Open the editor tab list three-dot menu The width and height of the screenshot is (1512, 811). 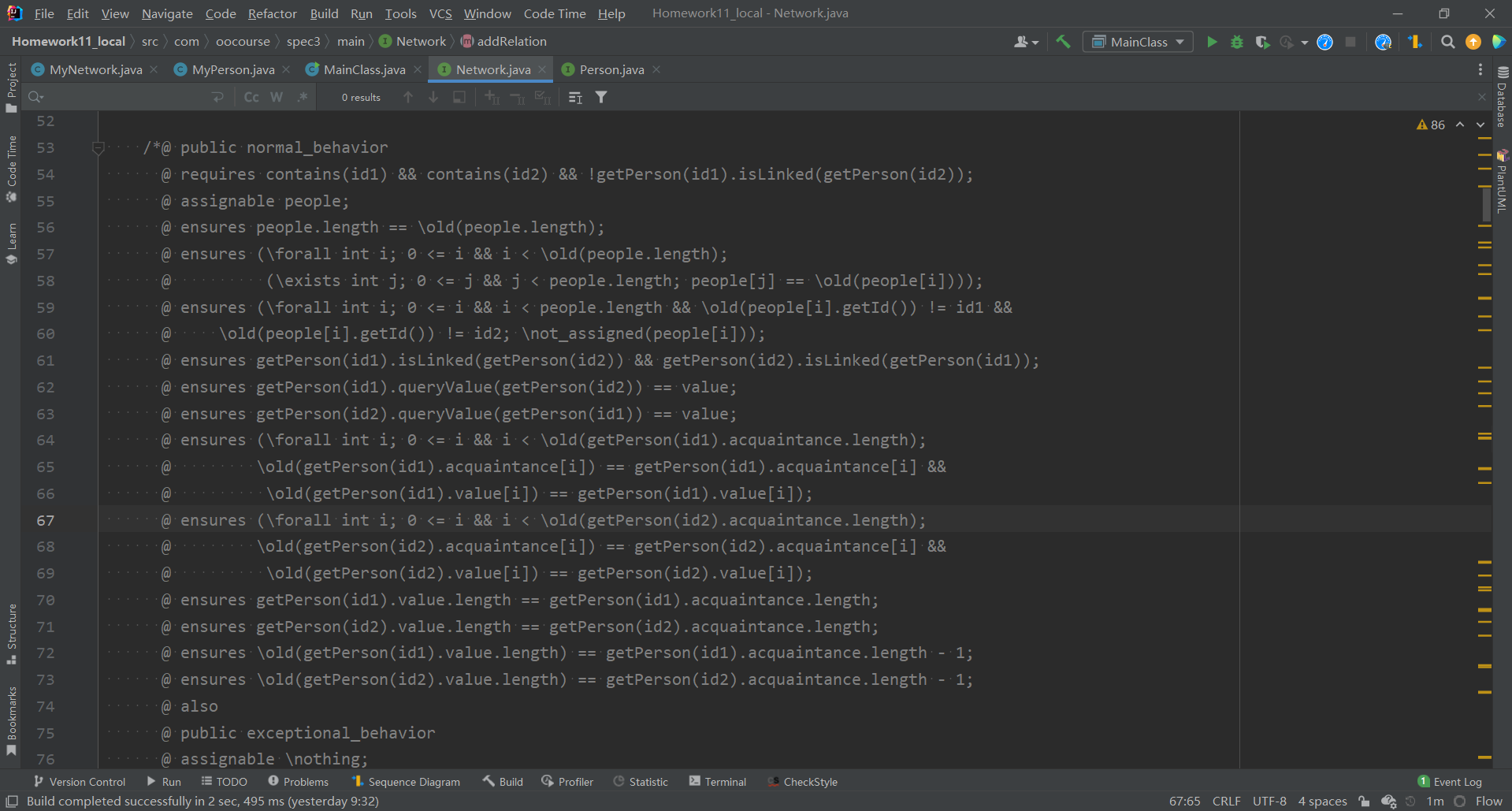pos(1480,69)
